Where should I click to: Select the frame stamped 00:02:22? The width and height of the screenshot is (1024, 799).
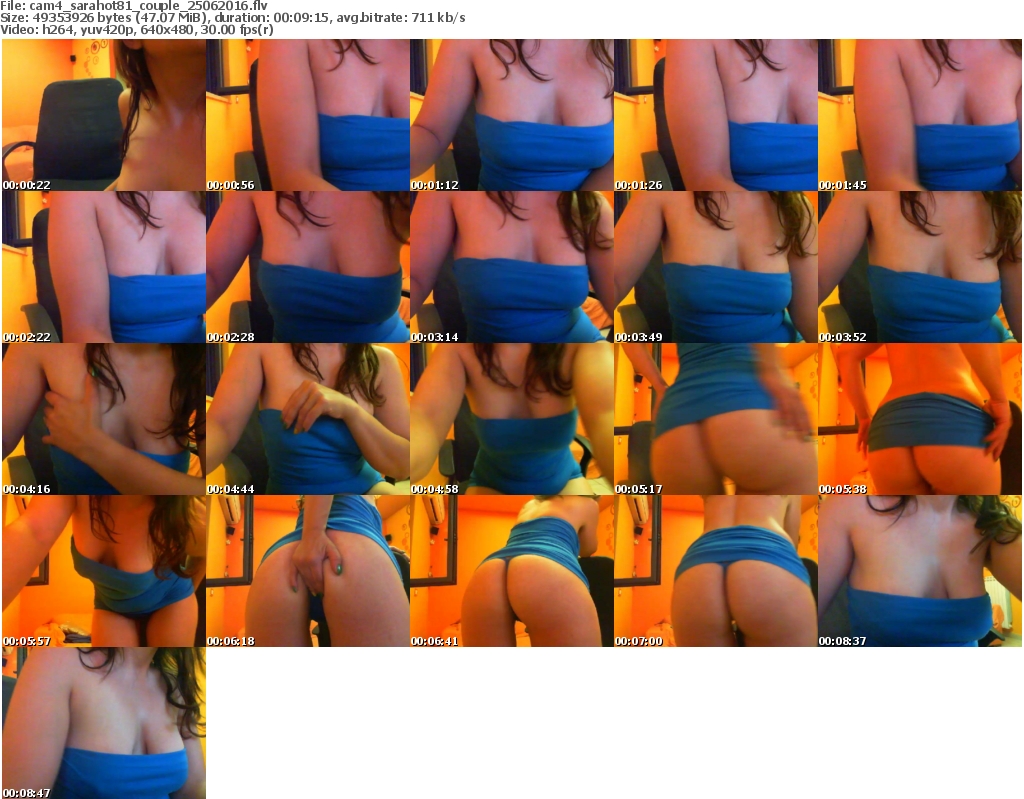point(104,267)
